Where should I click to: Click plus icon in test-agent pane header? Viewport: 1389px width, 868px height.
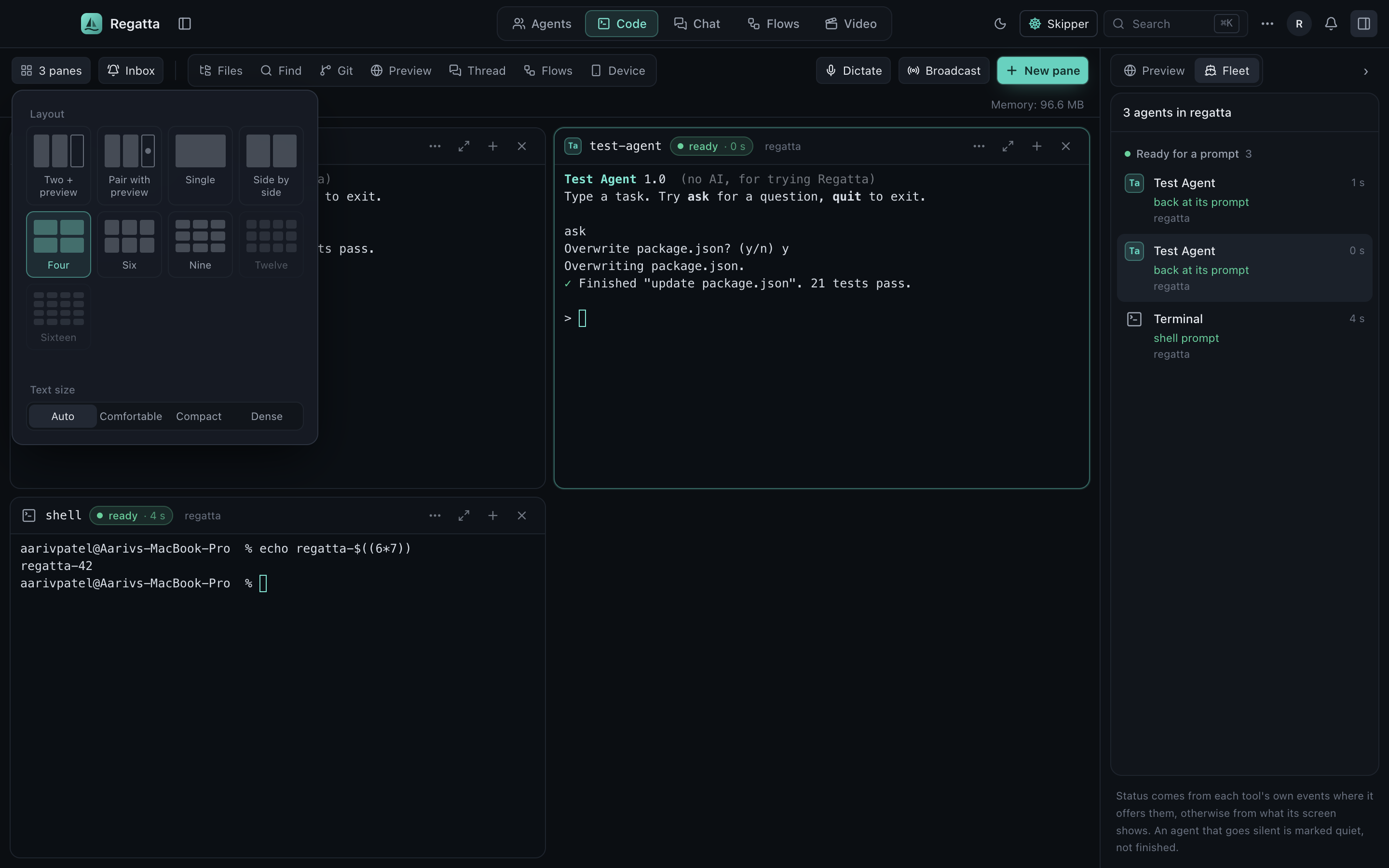click(1036, 147)
